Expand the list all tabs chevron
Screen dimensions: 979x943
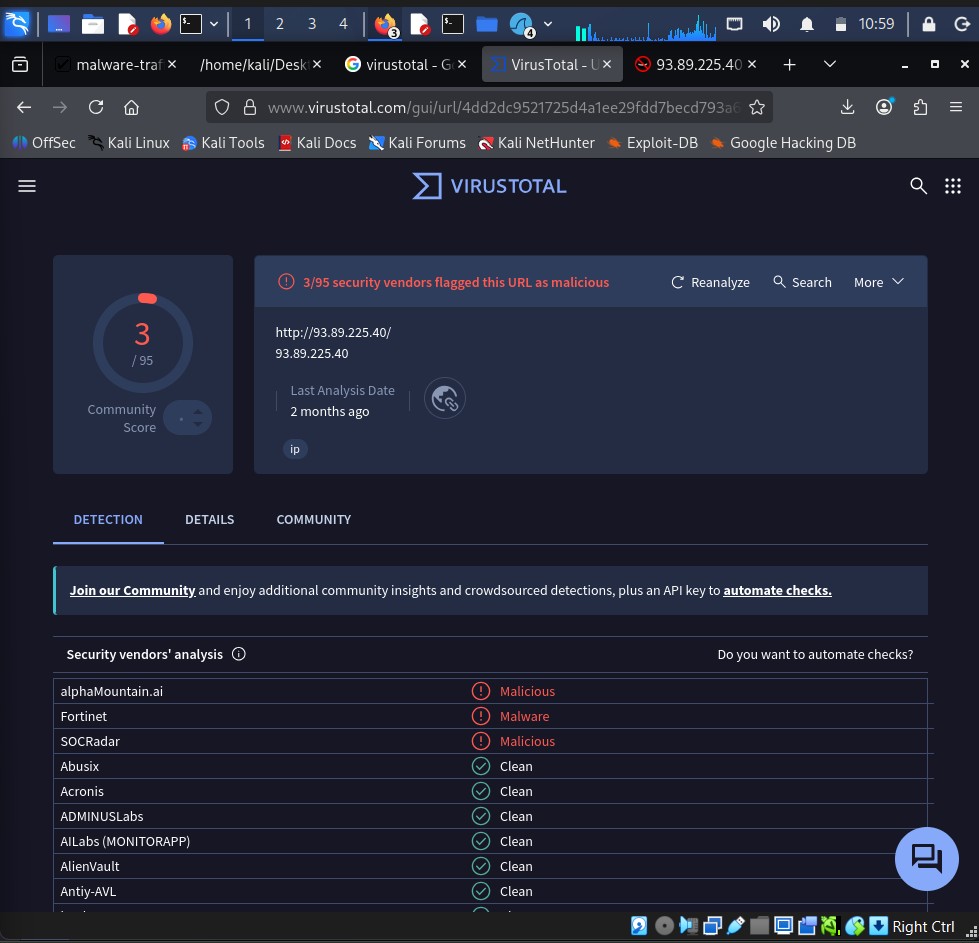point(830,64)
